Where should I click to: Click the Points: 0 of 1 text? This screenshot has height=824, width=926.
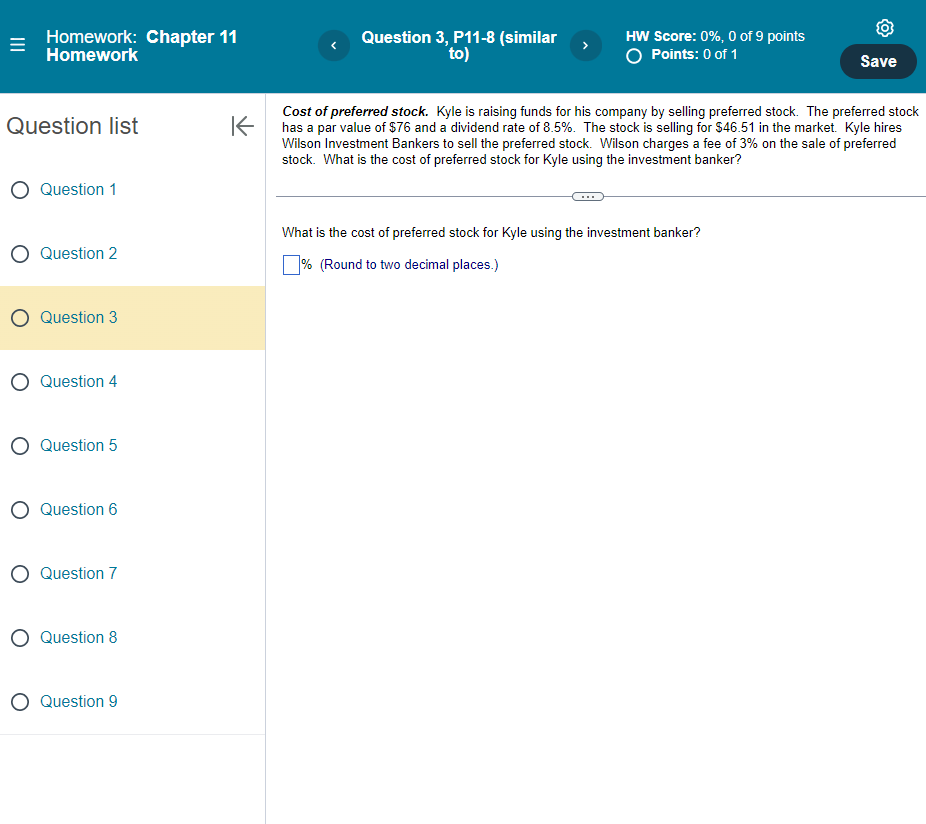click(694, 54)
